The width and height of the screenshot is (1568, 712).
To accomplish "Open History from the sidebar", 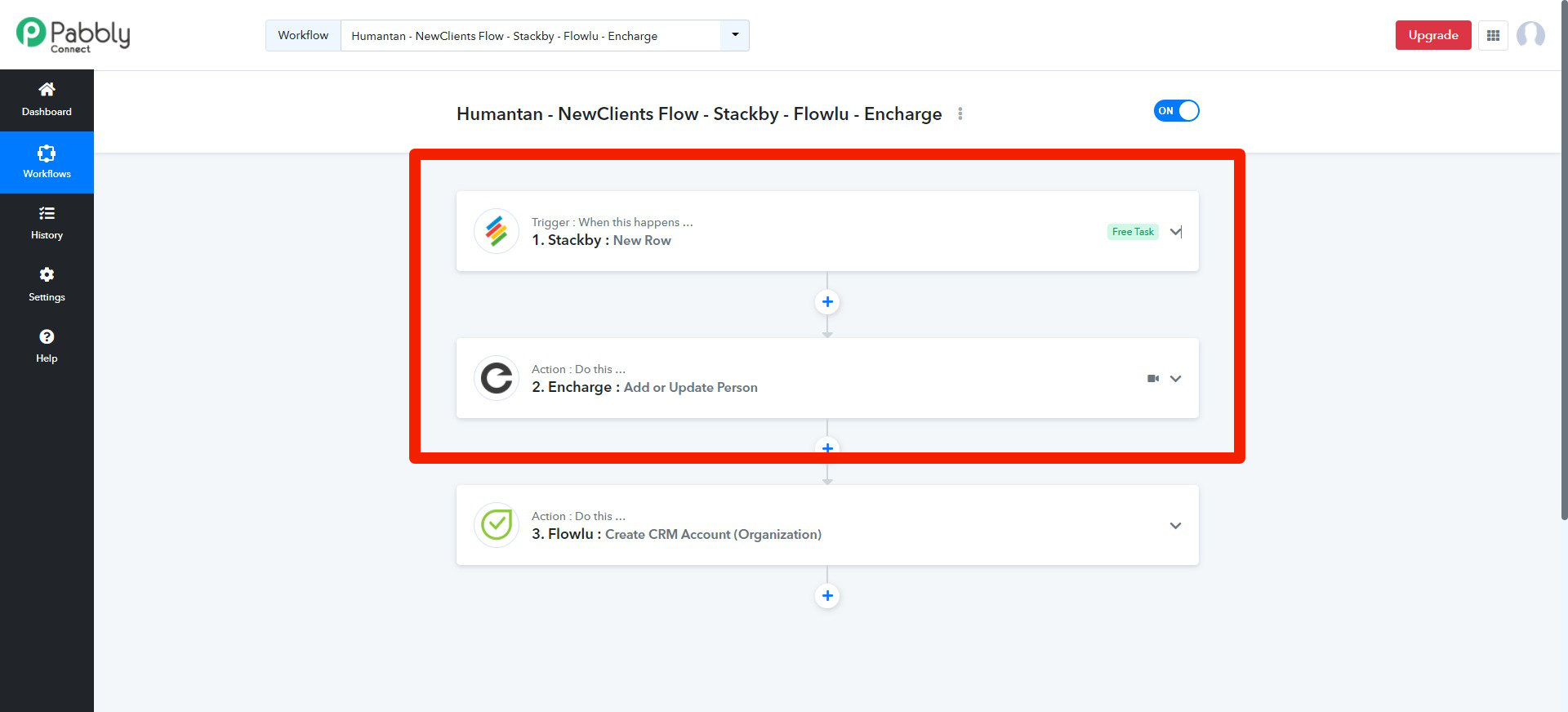I will (47, 224).
